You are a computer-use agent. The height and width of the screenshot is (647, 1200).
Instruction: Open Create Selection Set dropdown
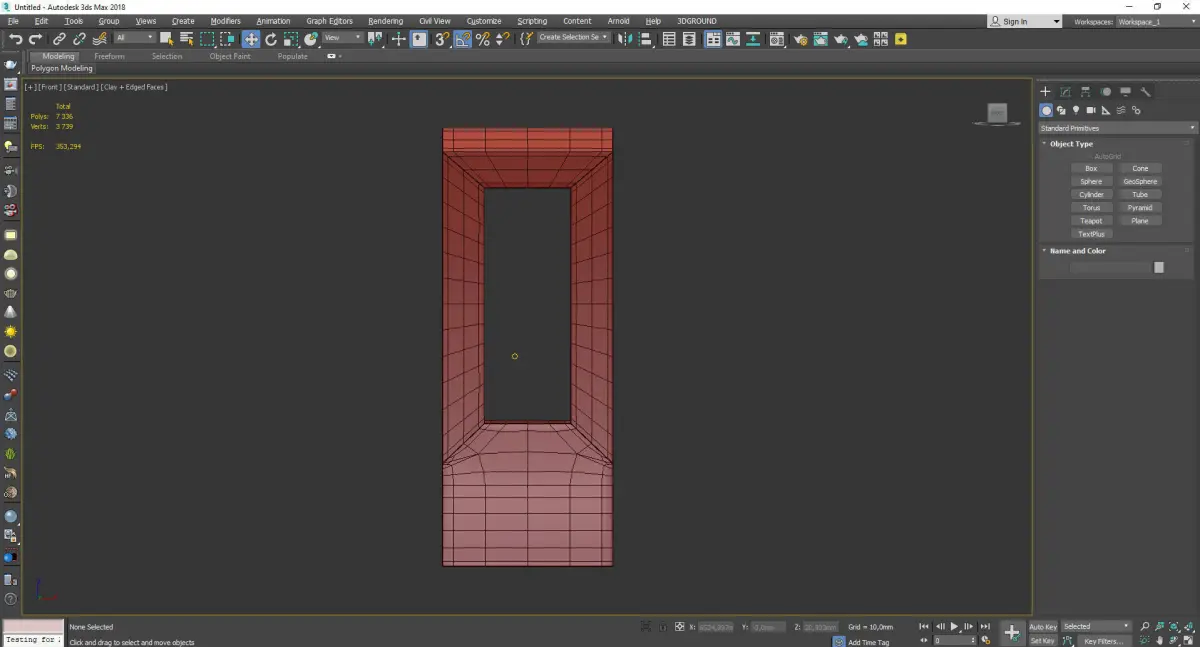[x=573, y=38]
